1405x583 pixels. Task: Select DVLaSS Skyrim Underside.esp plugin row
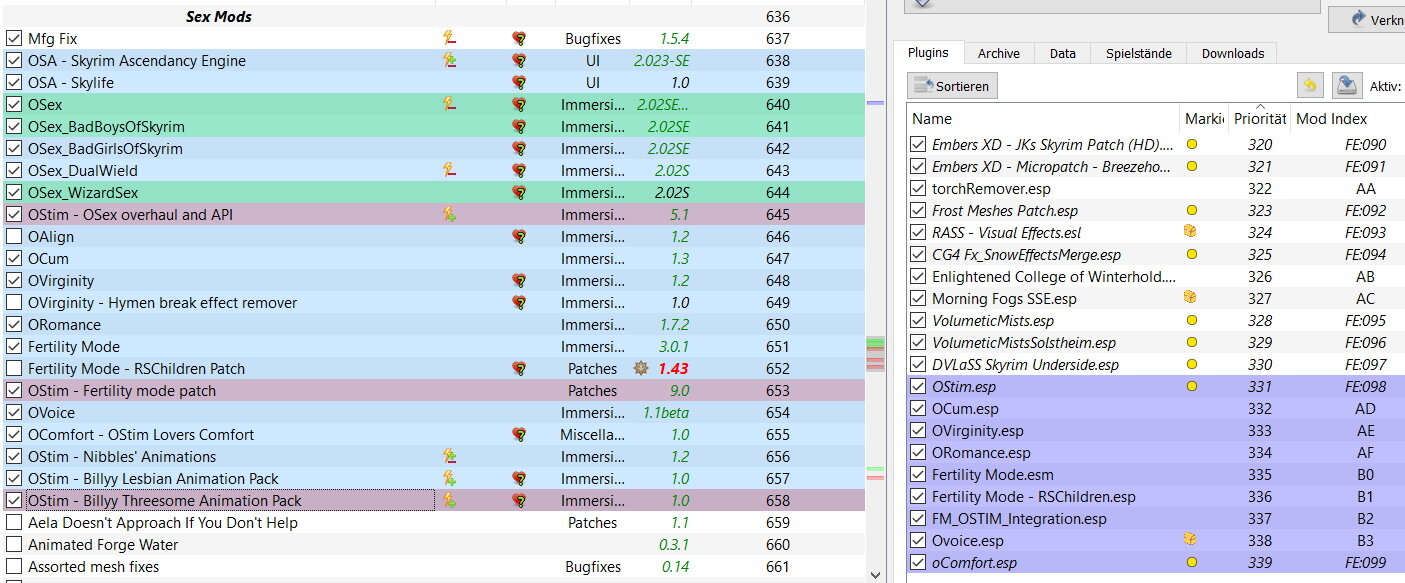(1155, 365)
